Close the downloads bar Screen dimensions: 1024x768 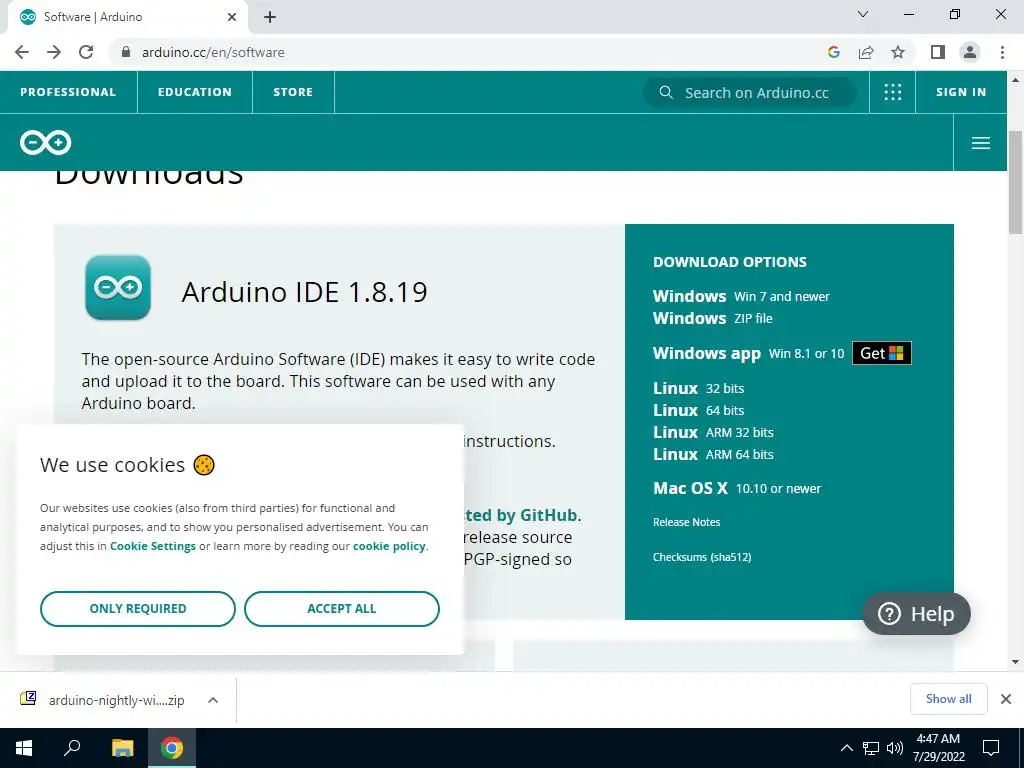(1006, 699)
